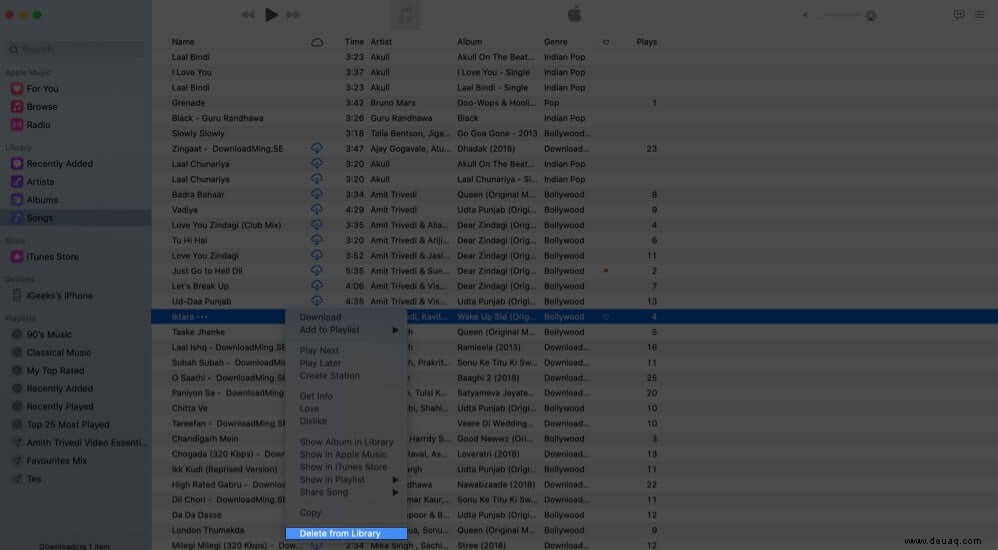Sort by Time column header
This screenshot has width=998, height=550.
coord(354,42)
